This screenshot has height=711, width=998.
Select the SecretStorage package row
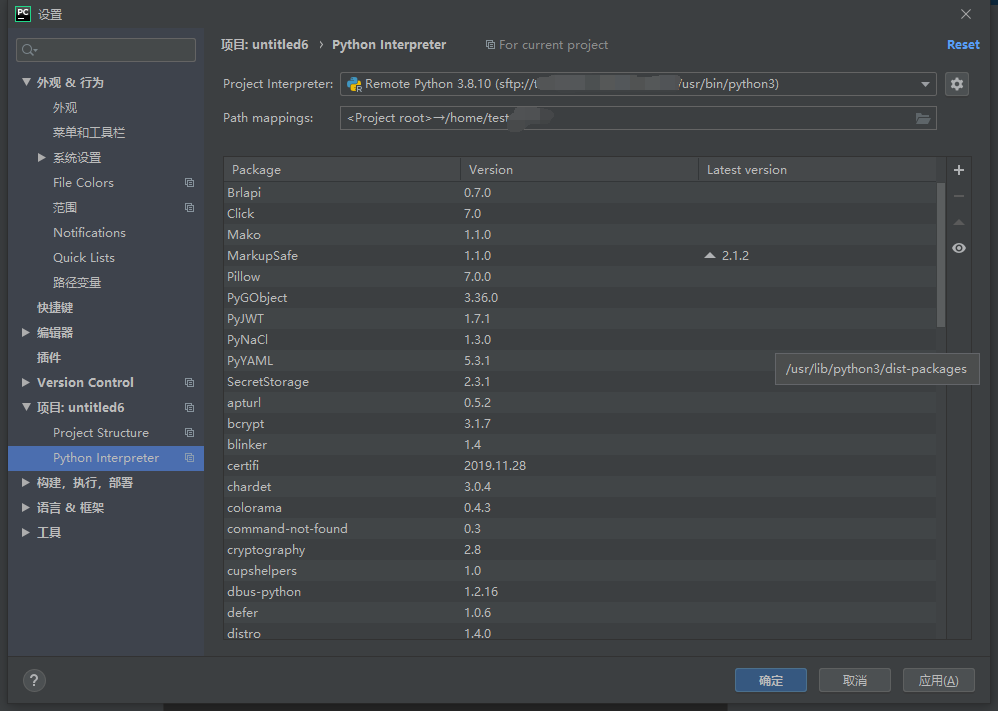580,381
